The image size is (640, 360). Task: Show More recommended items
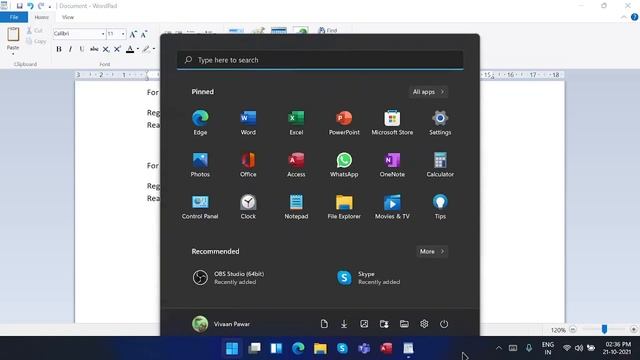pos(432,251)
